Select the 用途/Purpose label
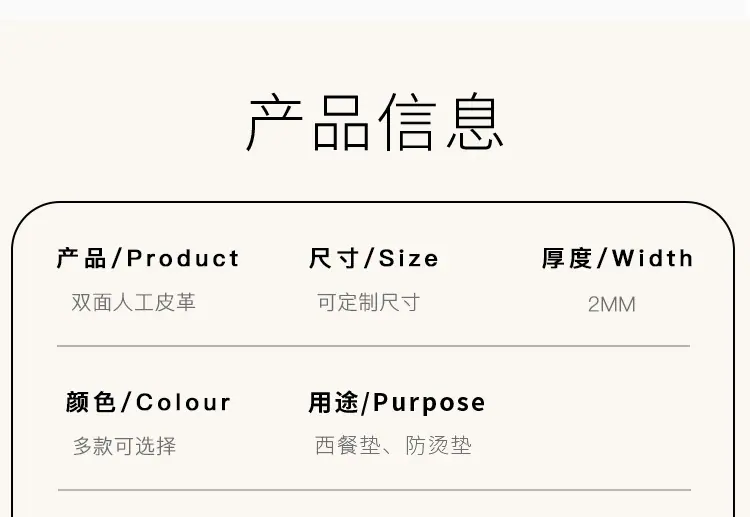The width and height of the screenshot is (750, 517). coord(397,402)
